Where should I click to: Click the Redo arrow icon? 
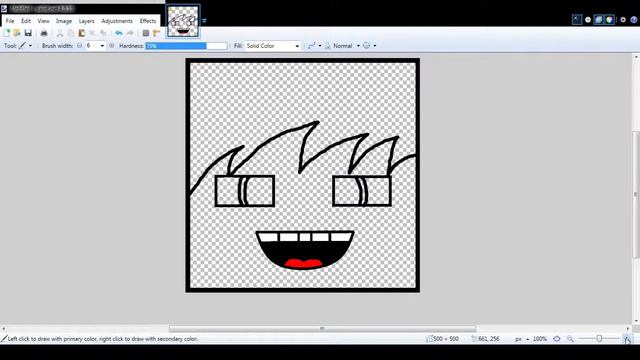(130, 33)
